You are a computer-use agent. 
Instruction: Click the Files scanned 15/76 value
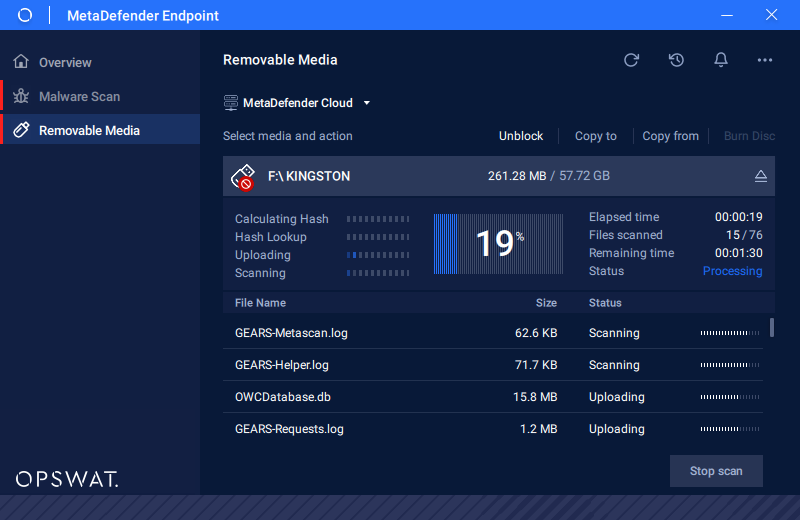[x=744, y=235]
